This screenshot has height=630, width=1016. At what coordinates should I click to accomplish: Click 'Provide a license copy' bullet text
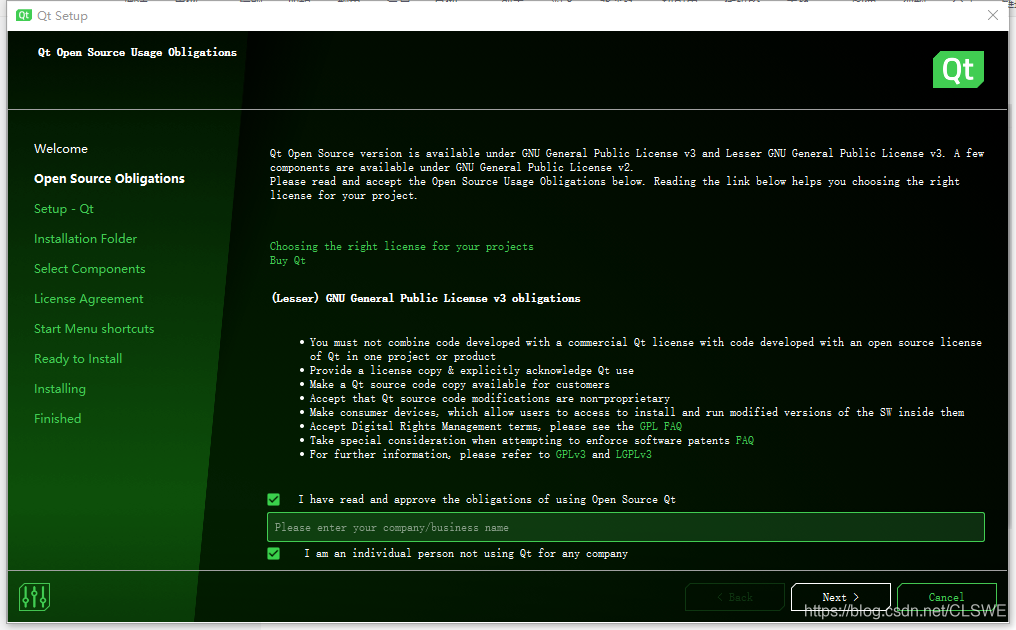tap(472, 370)
